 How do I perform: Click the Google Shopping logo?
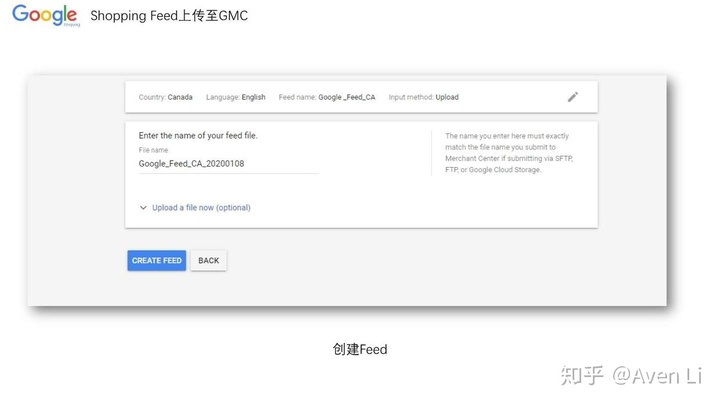tap(46, 16)
